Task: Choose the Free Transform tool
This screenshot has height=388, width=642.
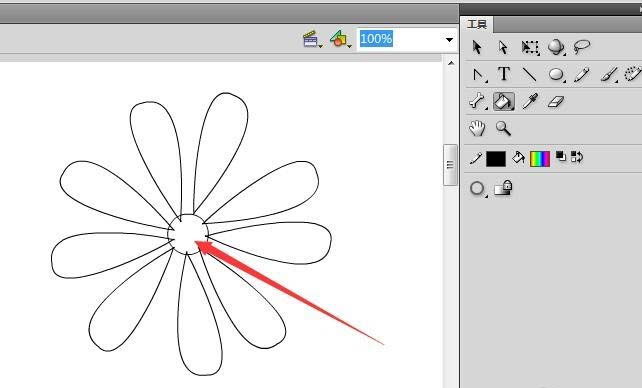Action: (x=530, y=47)
